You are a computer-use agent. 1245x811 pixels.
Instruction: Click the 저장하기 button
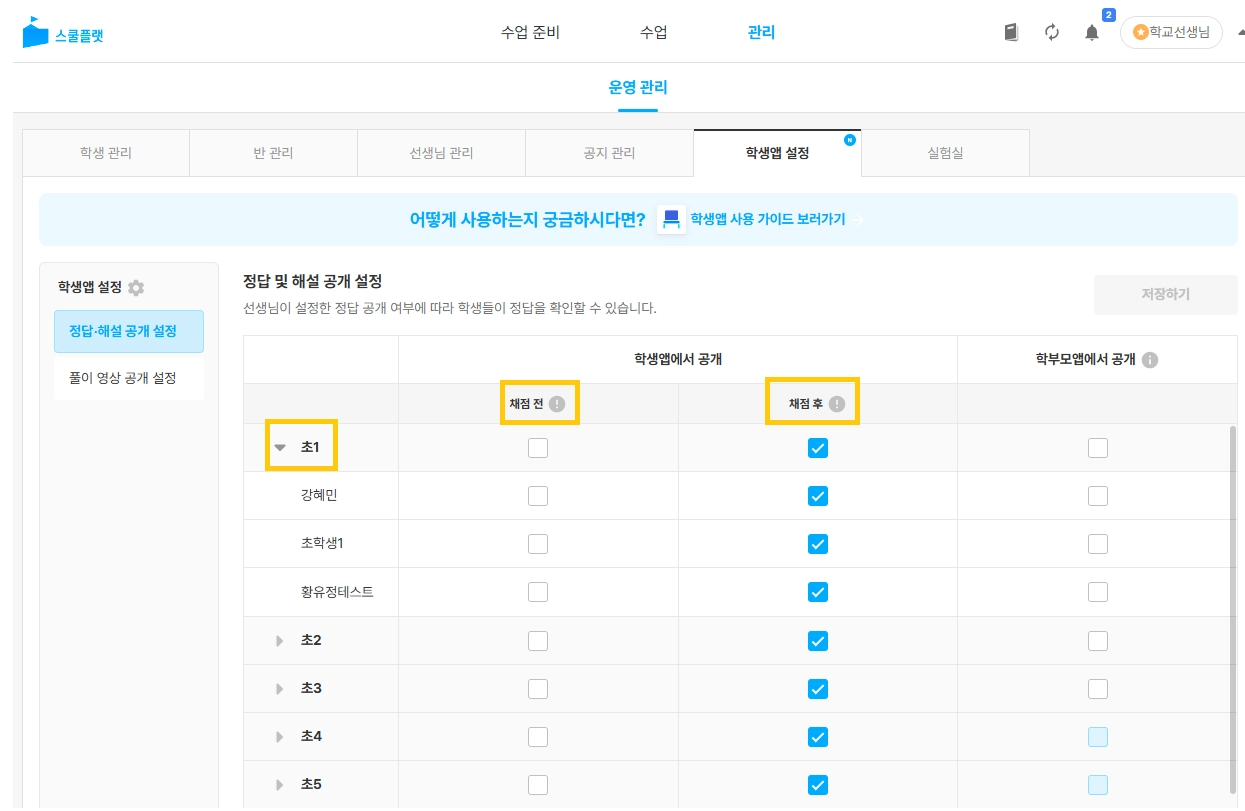pos(1166,295)
